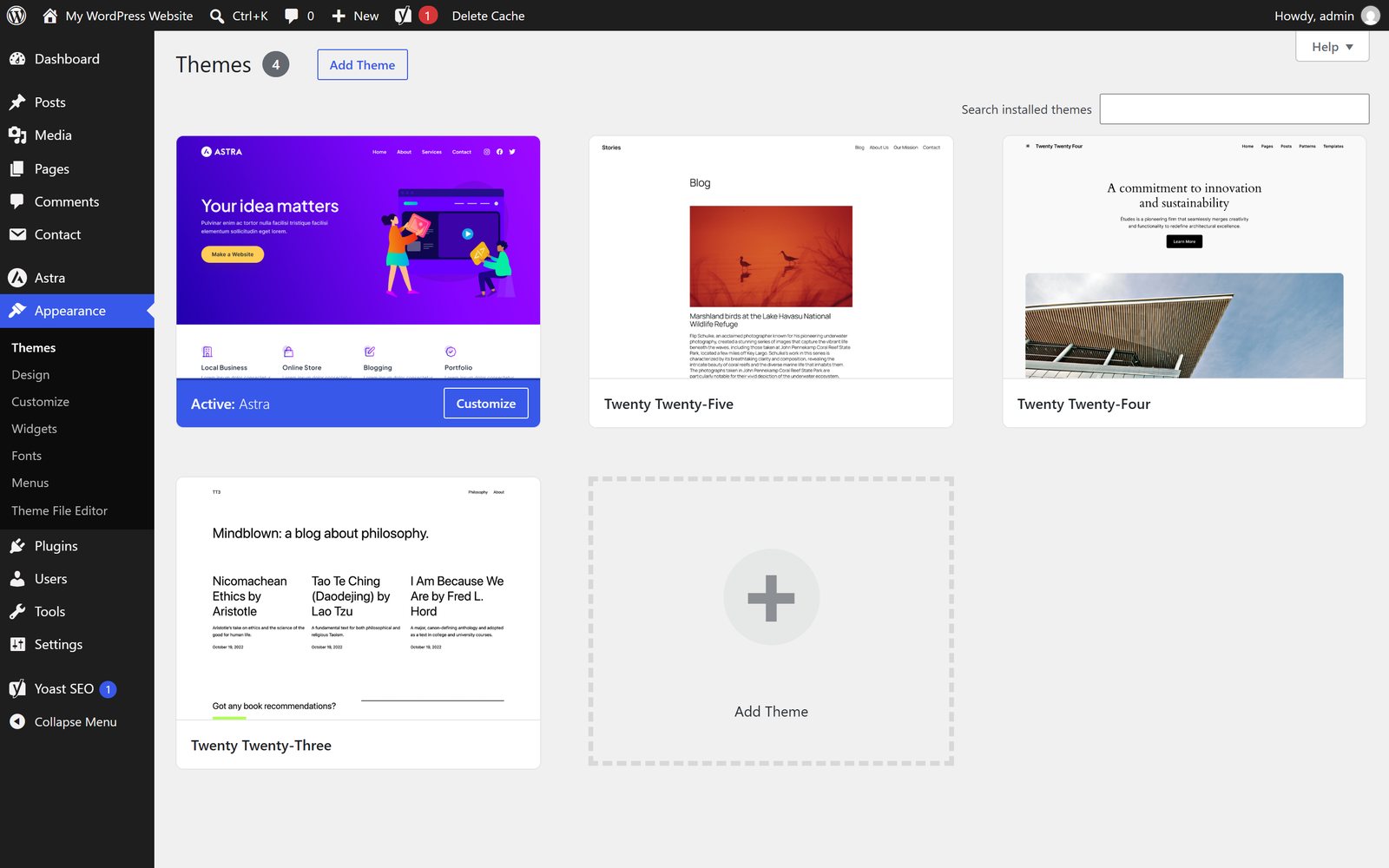Open the Yoast icon in admin bar
The width and height of the screenshot is (1389, 868).
pyautogui.click(x=403, y=16)
